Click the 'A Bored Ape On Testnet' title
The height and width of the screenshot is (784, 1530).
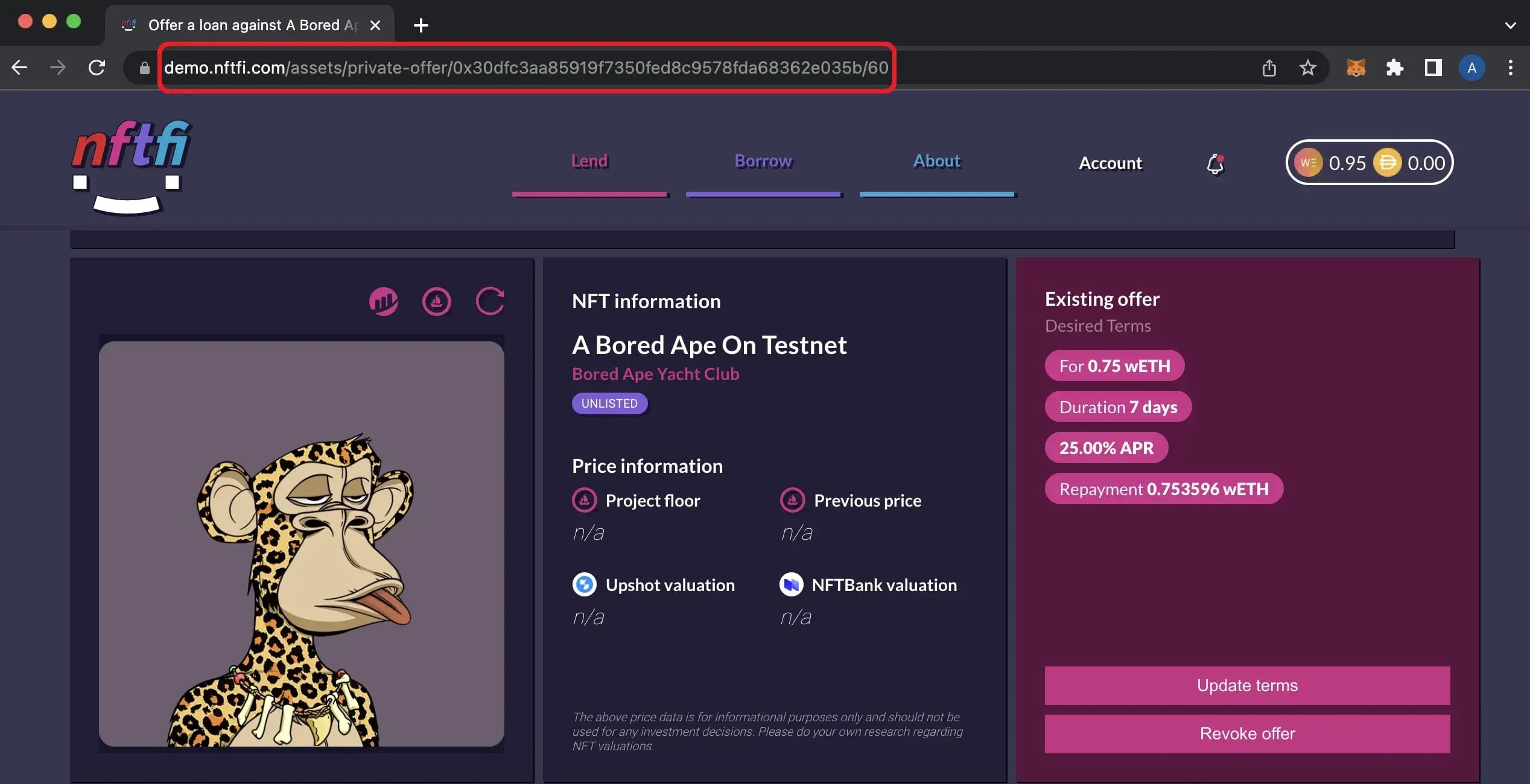(x=709, y=345)
